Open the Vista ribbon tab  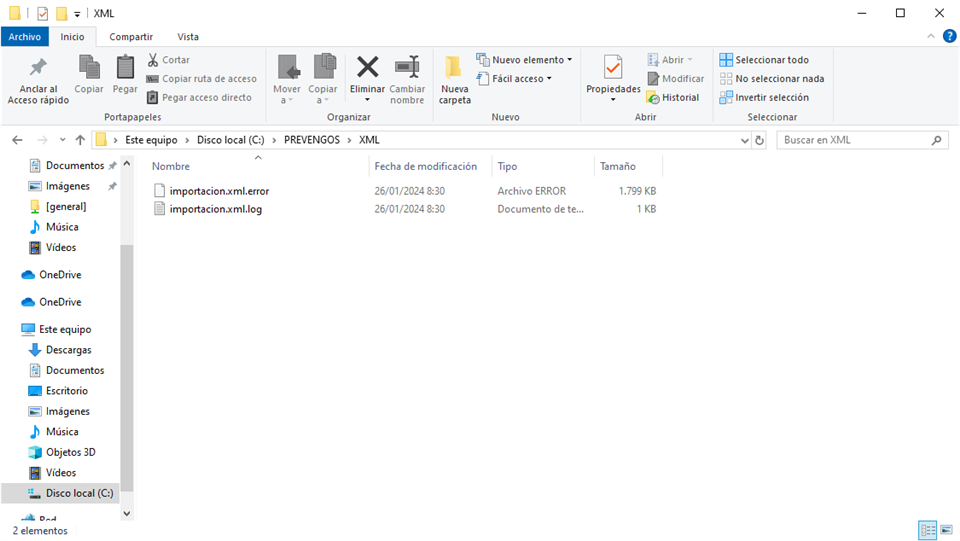tap(188, 36)
